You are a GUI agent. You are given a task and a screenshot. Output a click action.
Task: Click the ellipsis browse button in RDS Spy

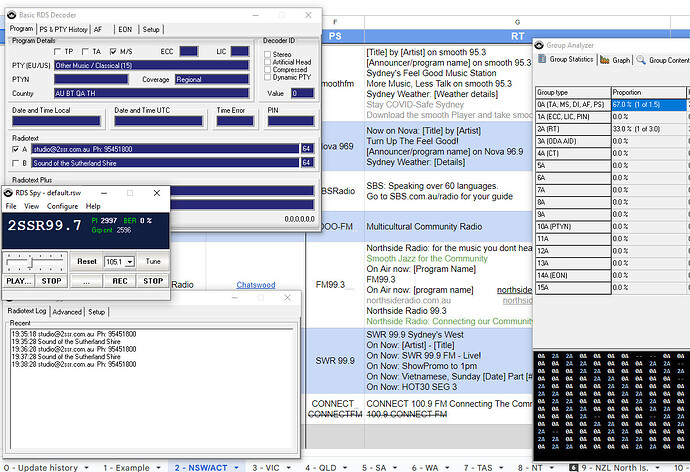87,281
